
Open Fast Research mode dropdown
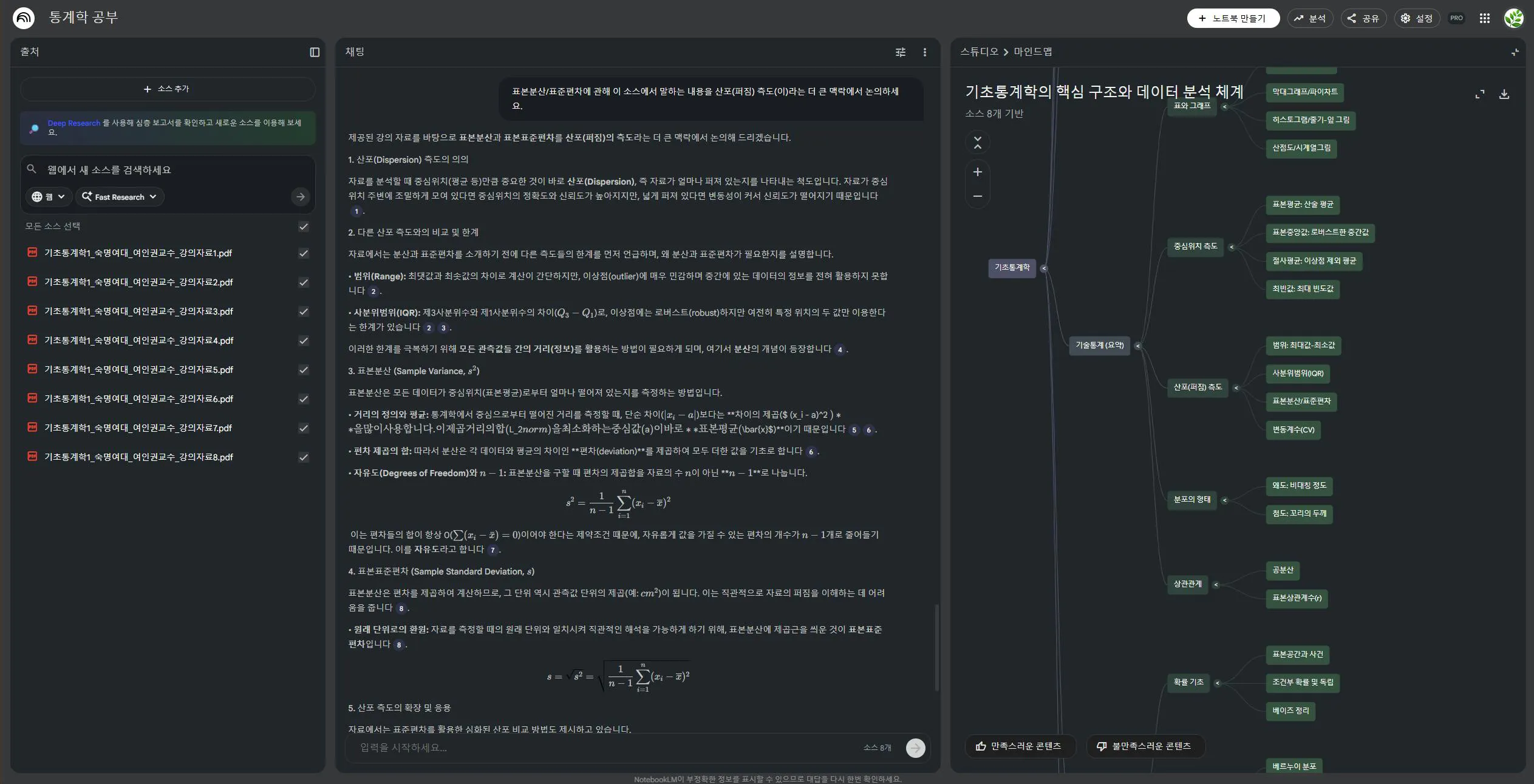point(120,197)
